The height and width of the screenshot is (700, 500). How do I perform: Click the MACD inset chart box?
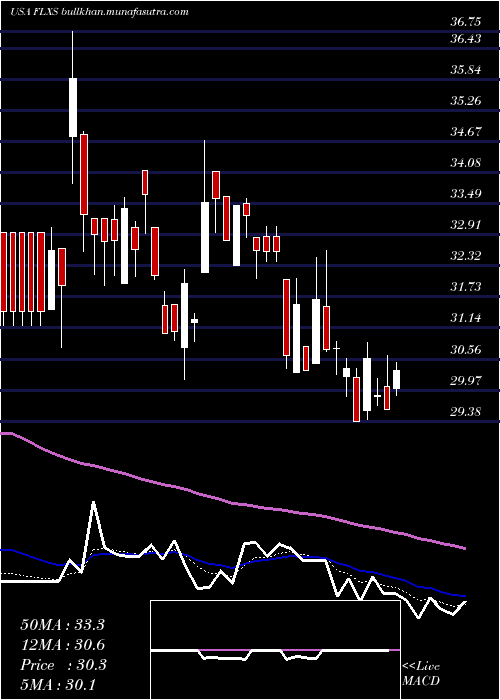coord(275,650)
